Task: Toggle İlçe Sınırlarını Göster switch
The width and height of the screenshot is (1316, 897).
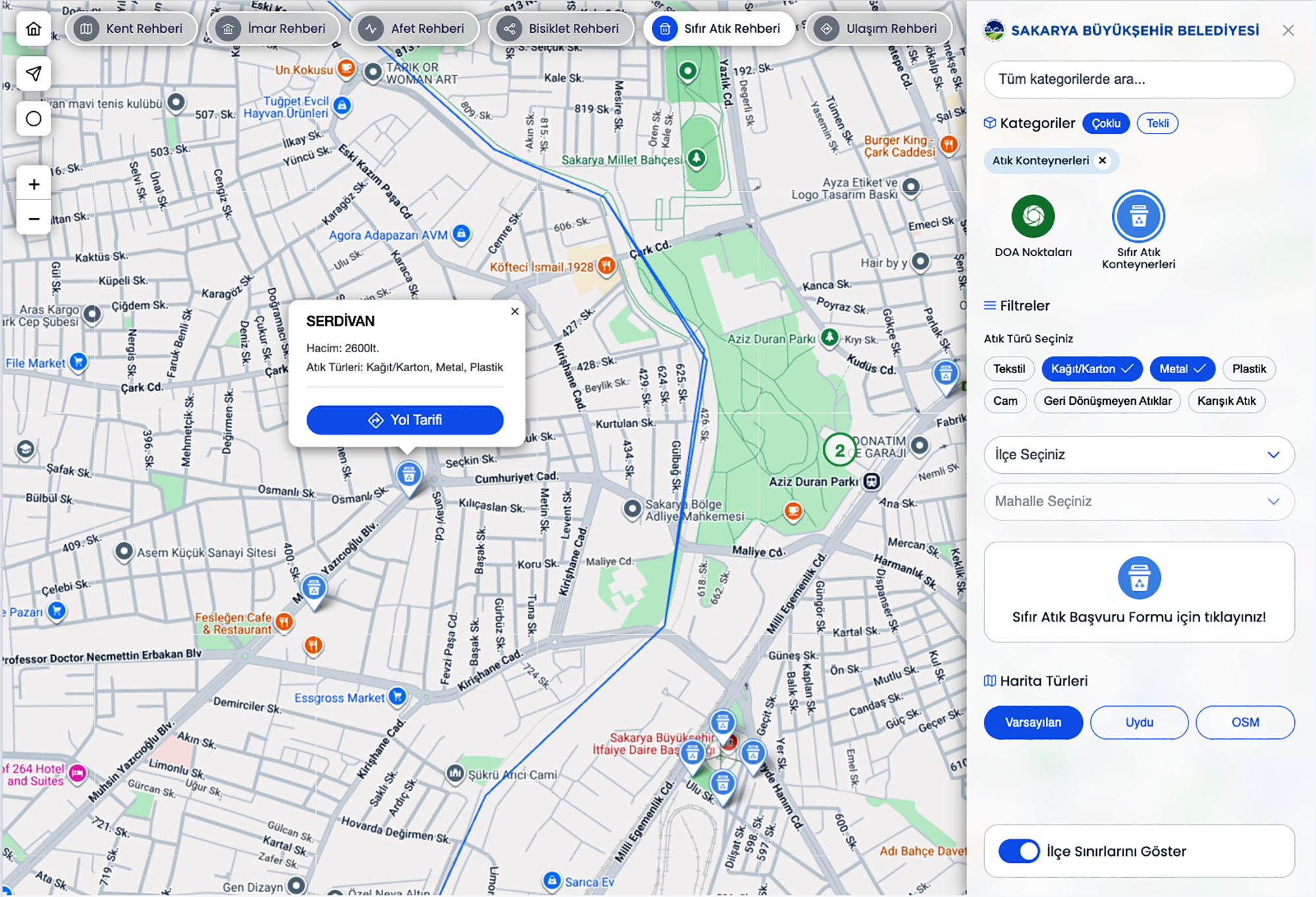Action: (x=1019, y=851)
